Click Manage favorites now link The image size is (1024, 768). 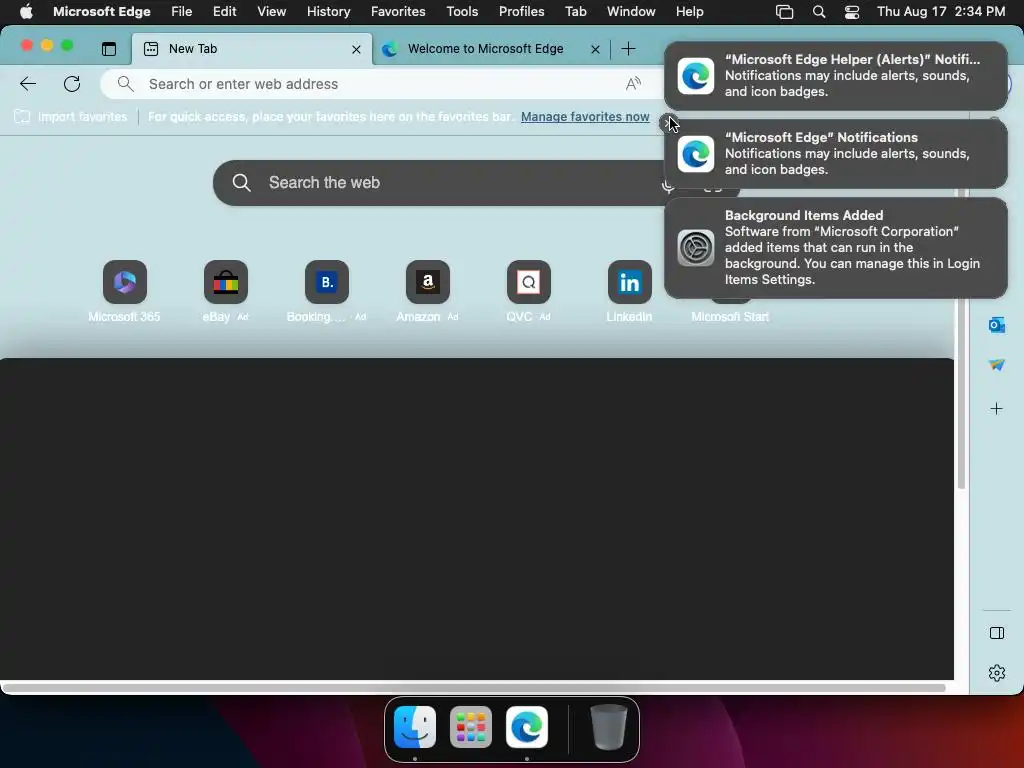click(585, 117)
